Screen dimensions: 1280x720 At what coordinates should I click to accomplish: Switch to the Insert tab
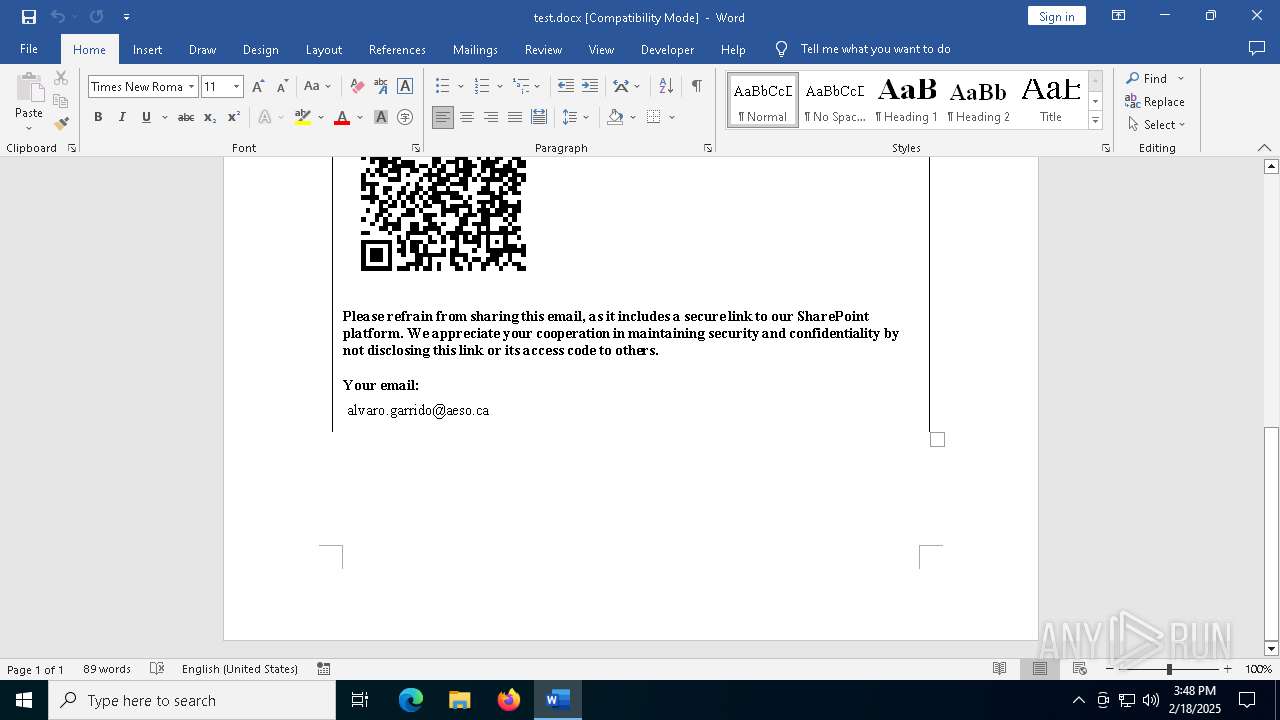tap(147, 49)
